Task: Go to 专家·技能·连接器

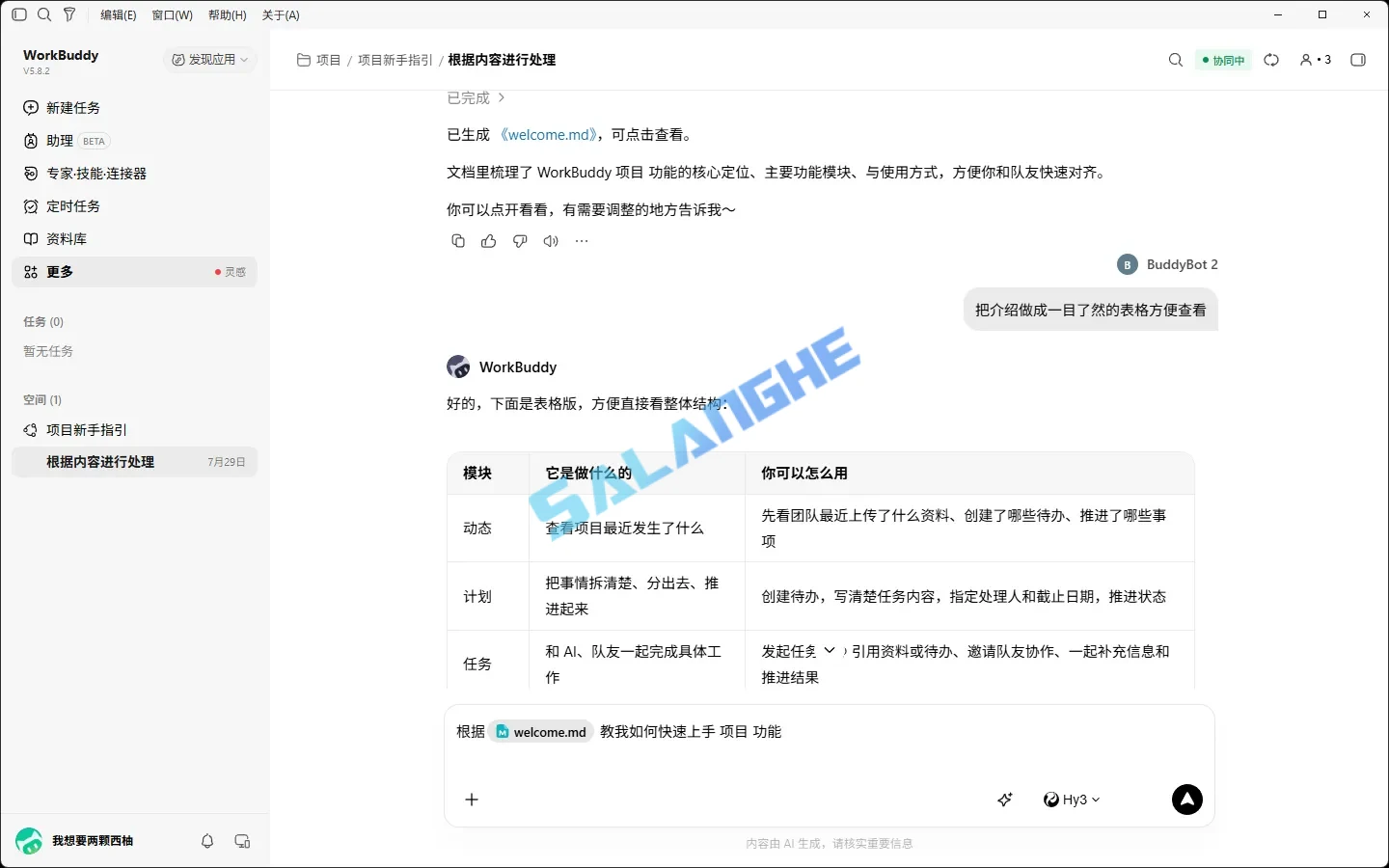Action: (134, 174)
